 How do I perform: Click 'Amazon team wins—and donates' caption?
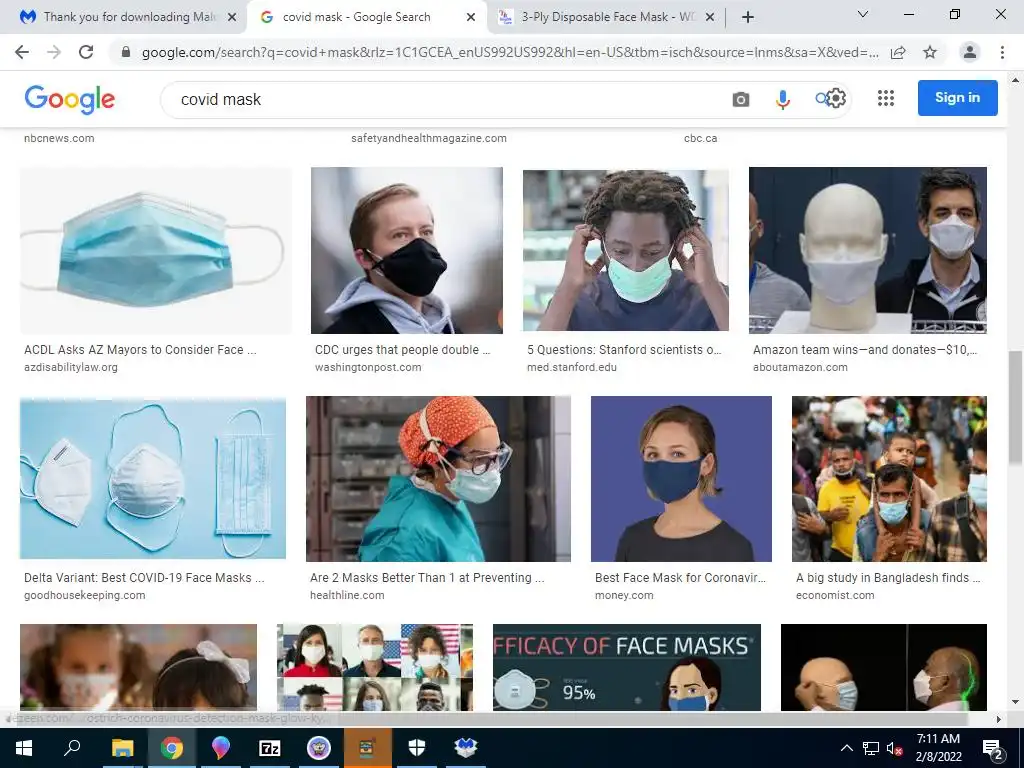[x=865, y=350]
